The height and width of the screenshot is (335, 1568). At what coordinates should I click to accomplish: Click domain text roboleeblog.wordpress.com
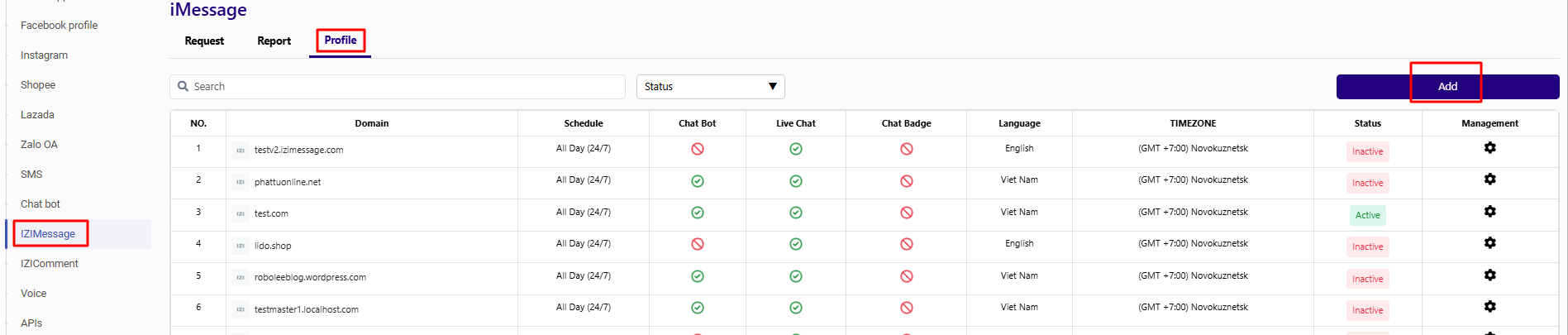[x=310, y=277]
